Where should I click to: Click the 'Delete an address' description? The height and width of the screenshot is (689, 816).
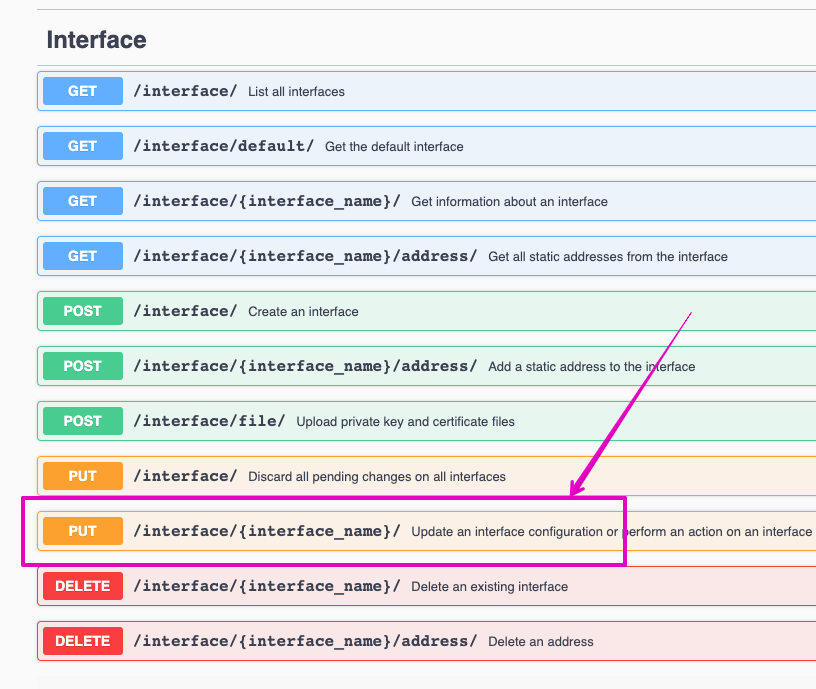click(x=540, y=642)
